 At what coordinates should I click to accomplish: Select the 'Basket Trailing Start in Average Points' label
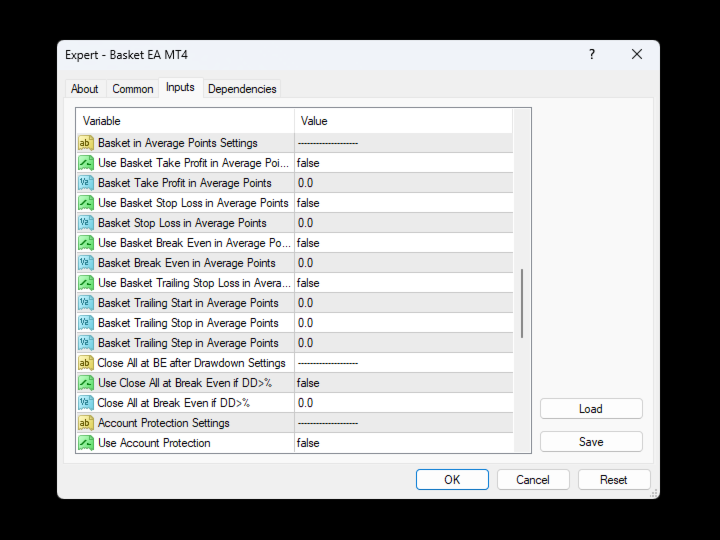click(x=188, y=303)
